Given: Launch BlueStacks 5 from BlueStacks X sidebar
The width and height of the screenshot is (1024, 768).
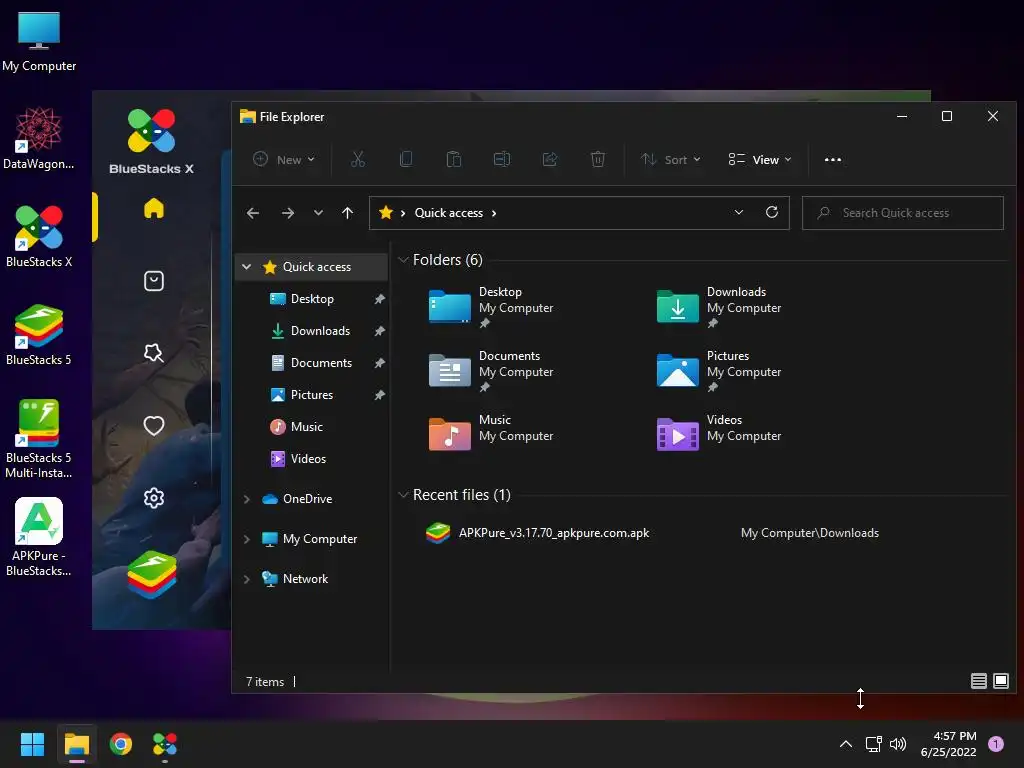Looking at the screenshot, I should 152,575.
